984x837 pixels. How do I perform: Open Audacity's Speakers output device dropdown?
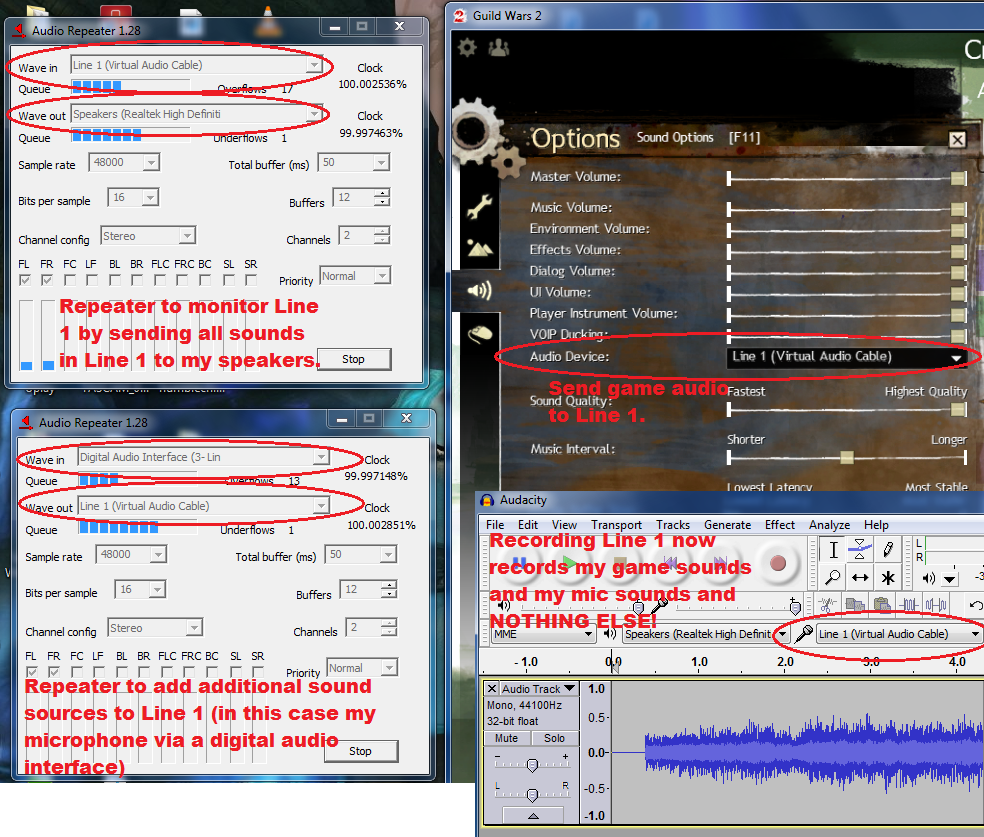[706, 634]
